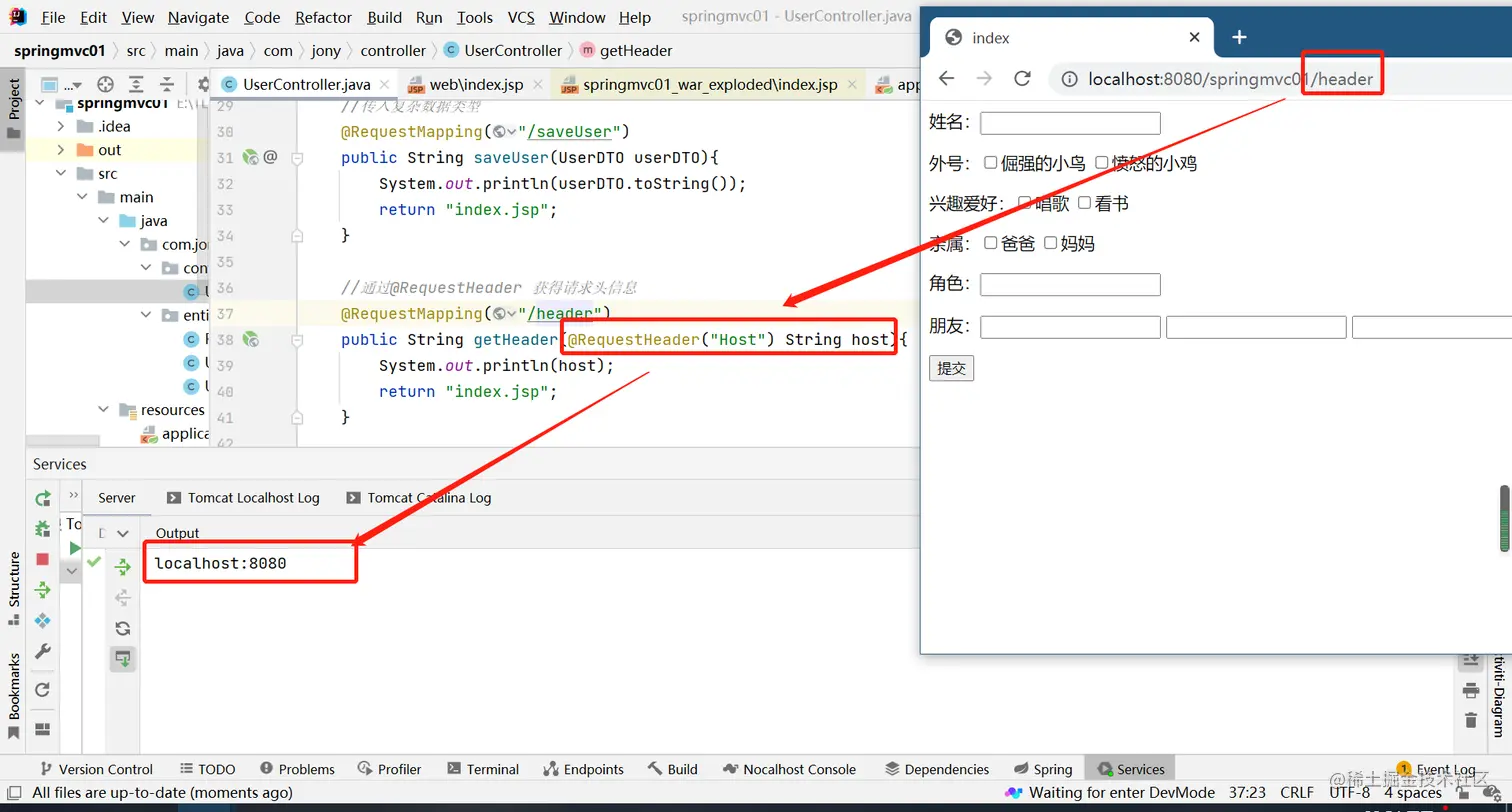The image size is (1512, 812).
Task: Switch to Tomcat Localhost Log tab
Action: (243, 498)
